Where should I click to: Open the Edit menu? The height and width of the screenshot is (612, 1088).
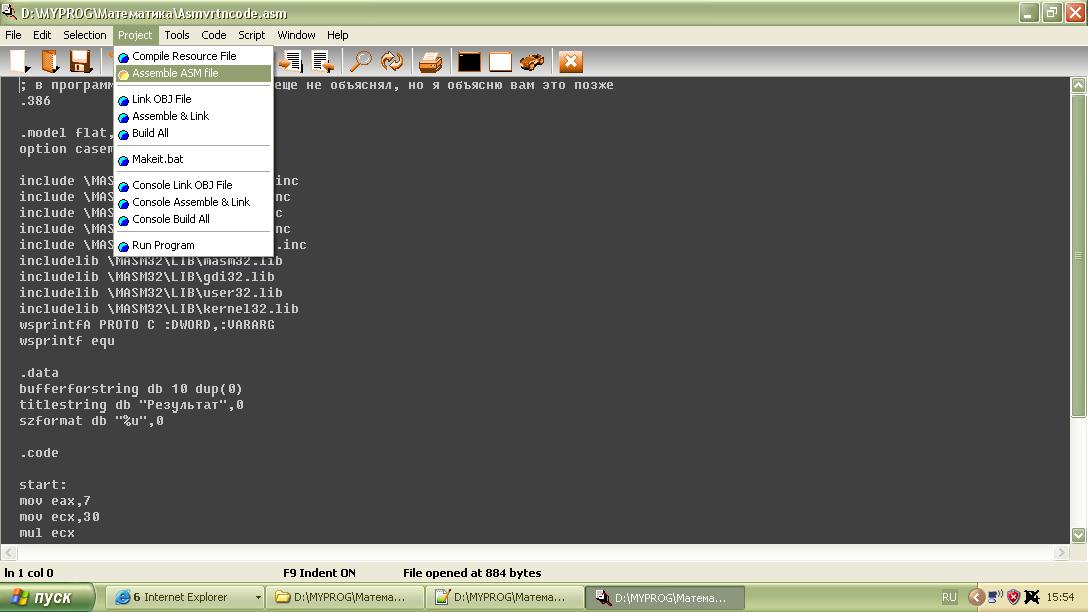pos(42,35)
